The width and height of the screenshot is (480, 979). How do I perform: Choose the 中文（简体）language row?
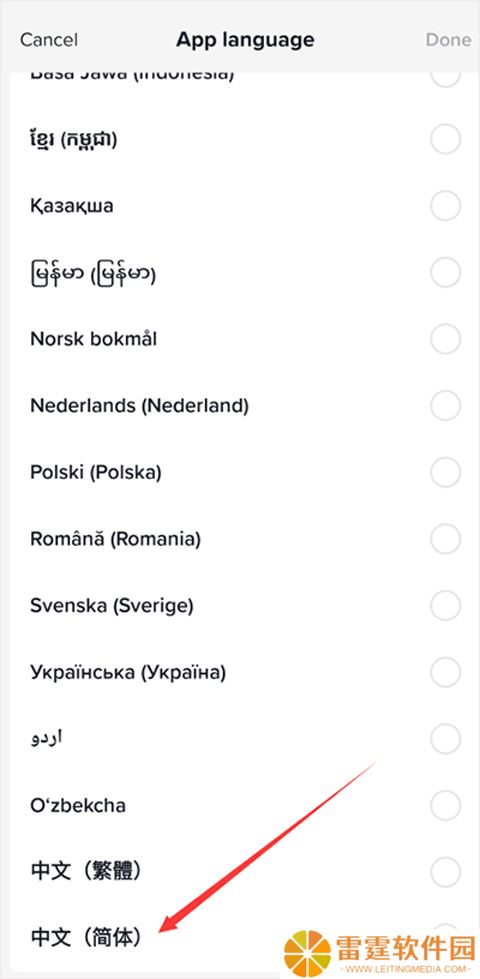click(x=240, y=938)
